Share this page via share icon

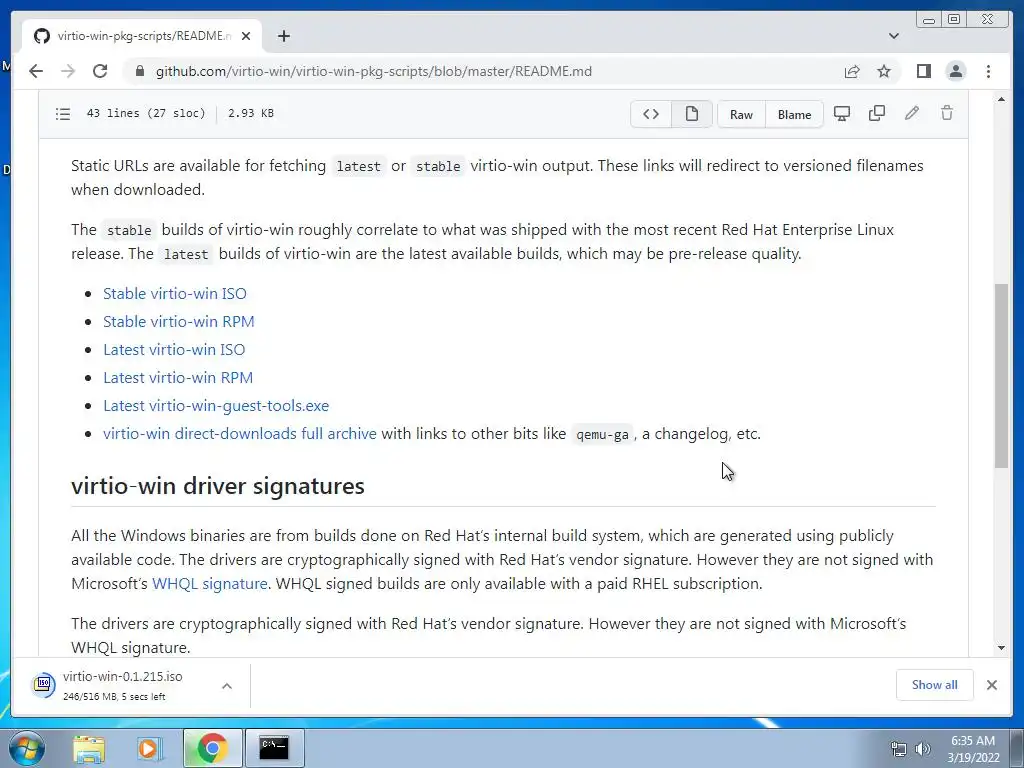(x=852, y=71)
